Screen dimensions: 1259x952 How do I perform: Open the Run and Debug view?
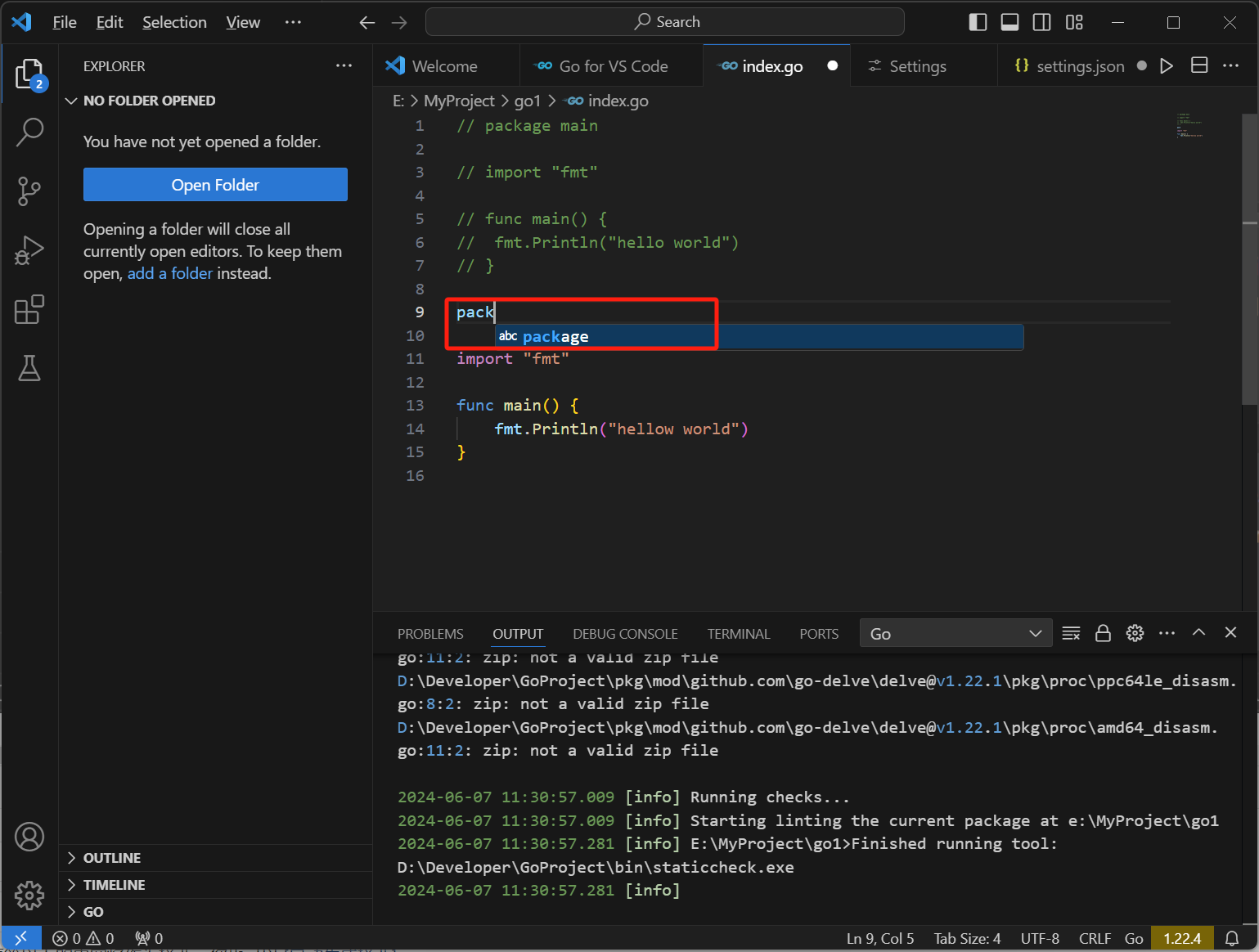[29, 250]
